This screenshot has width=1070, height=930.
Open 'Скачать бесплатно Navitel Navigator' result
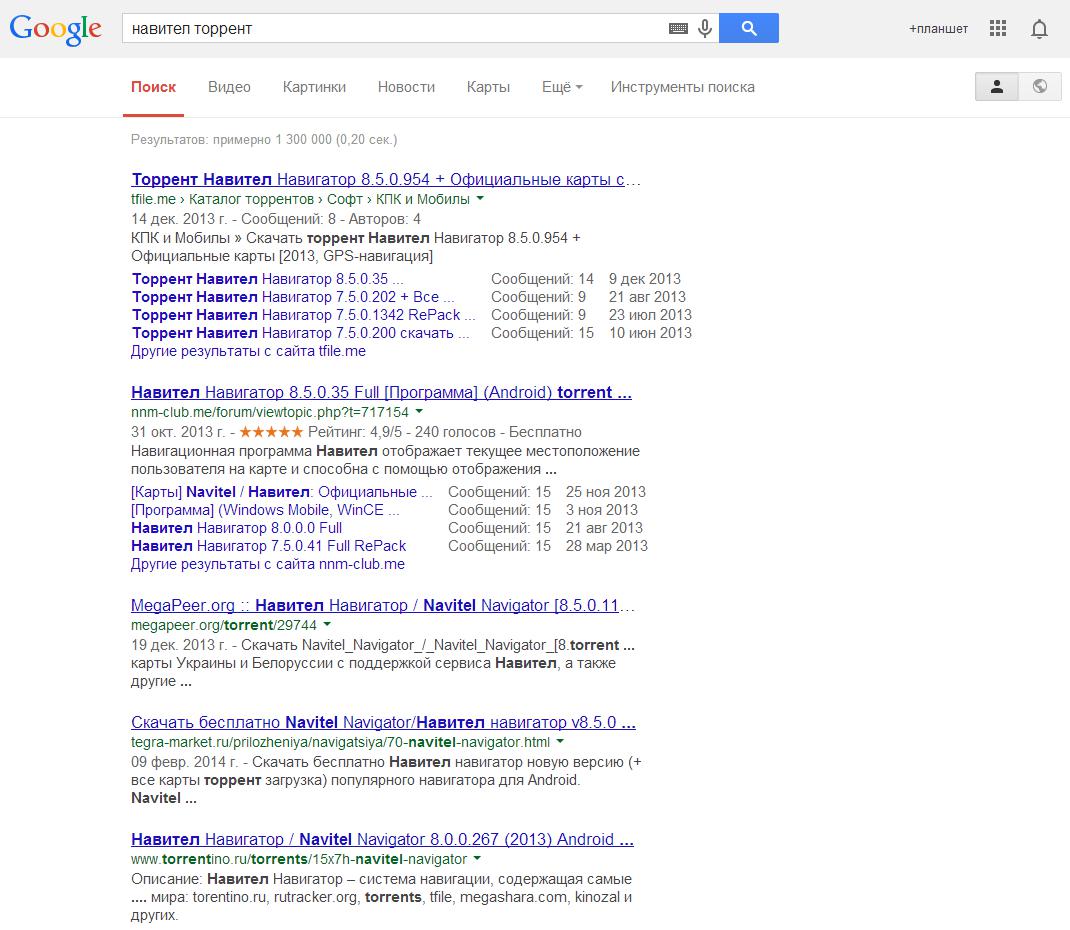[x=384, y=722]
